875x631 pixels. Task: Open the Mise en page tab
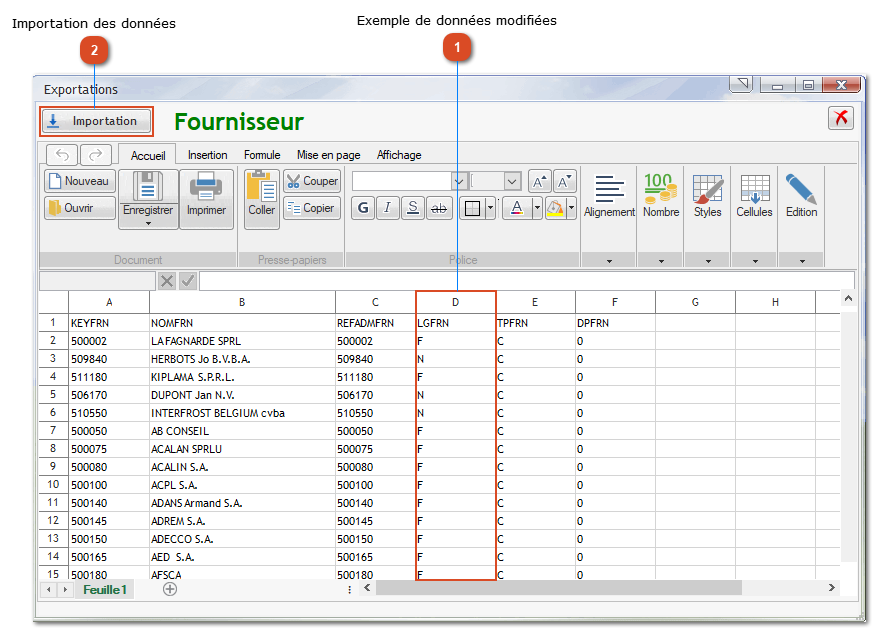click(328, 155)
